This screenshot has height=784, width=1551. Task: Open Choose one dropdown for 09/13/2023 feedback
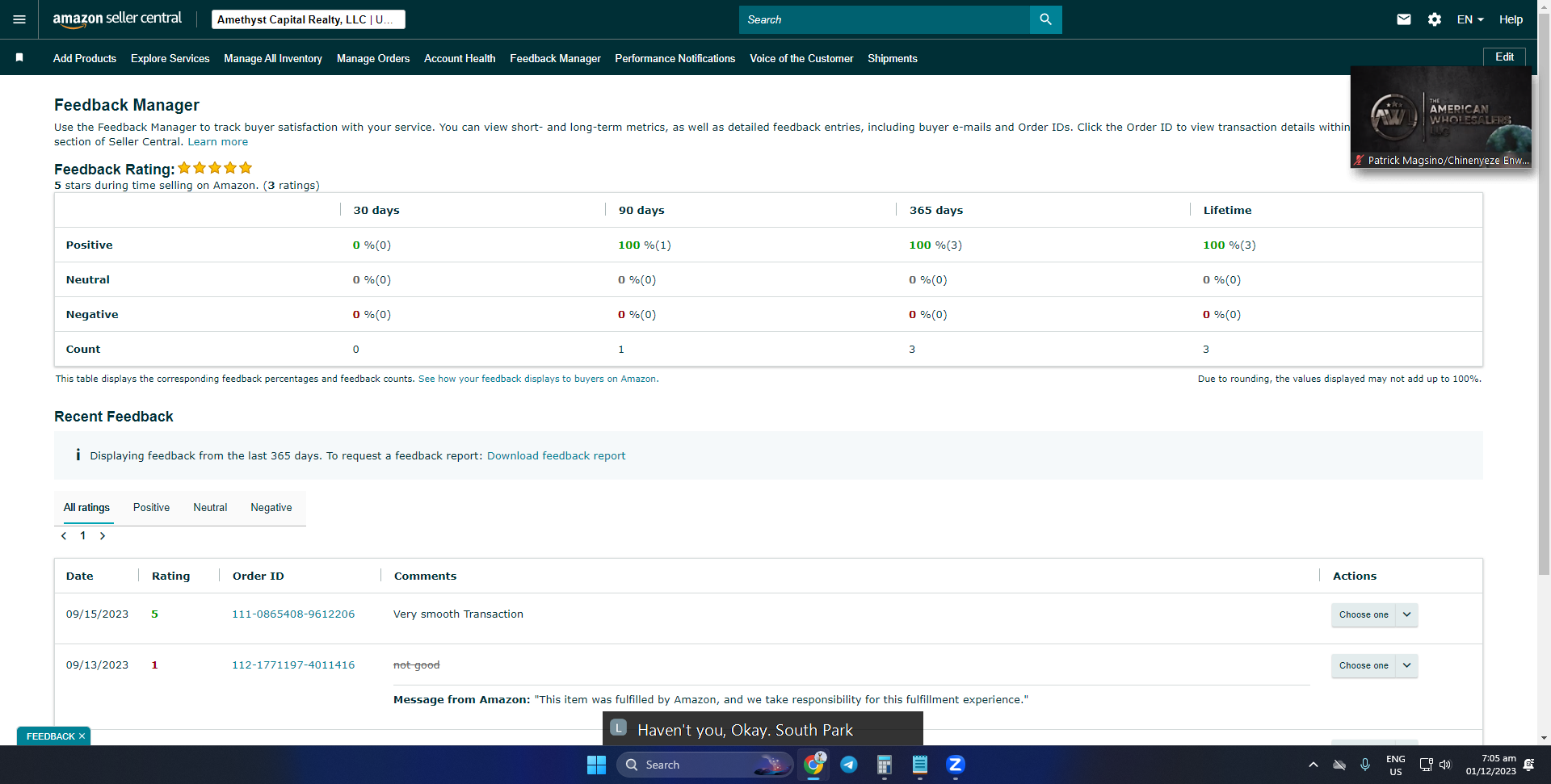point(1374,665)
